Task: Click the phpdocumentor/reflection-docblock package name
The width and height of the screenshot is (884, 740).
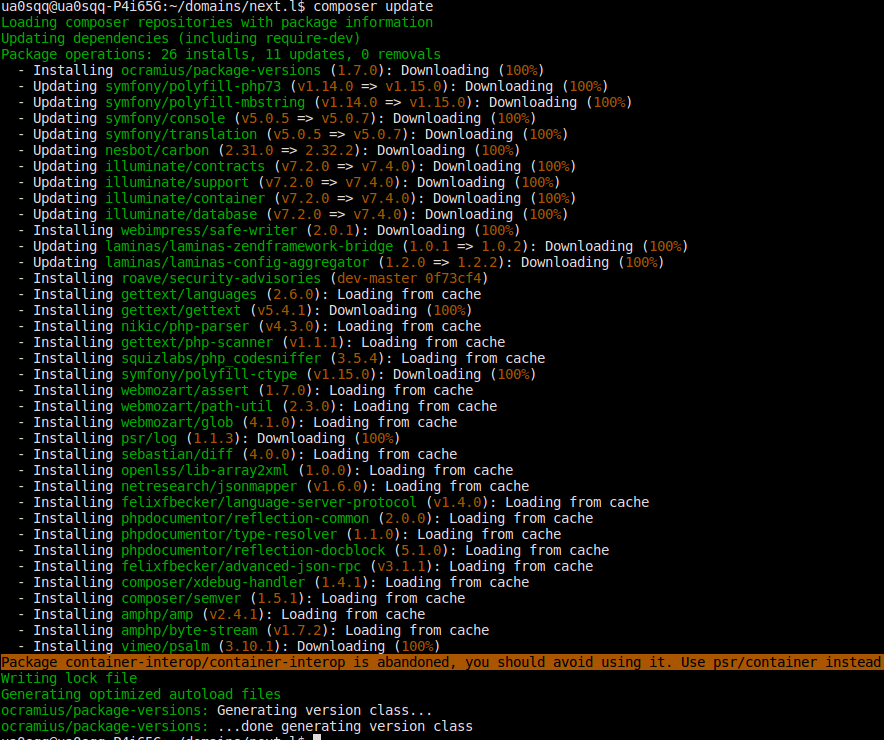Action: [253, 550]
